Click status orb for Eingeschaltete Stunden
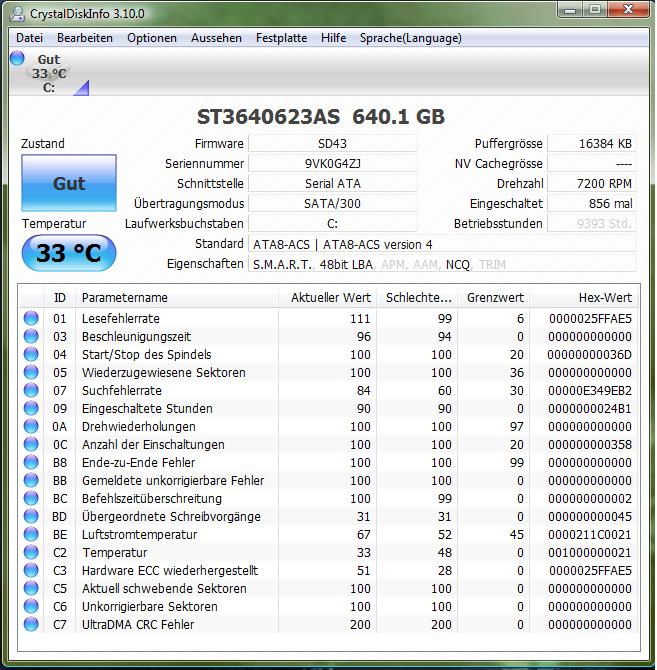This screenshot has width=657, height=670. click(31, 408)
